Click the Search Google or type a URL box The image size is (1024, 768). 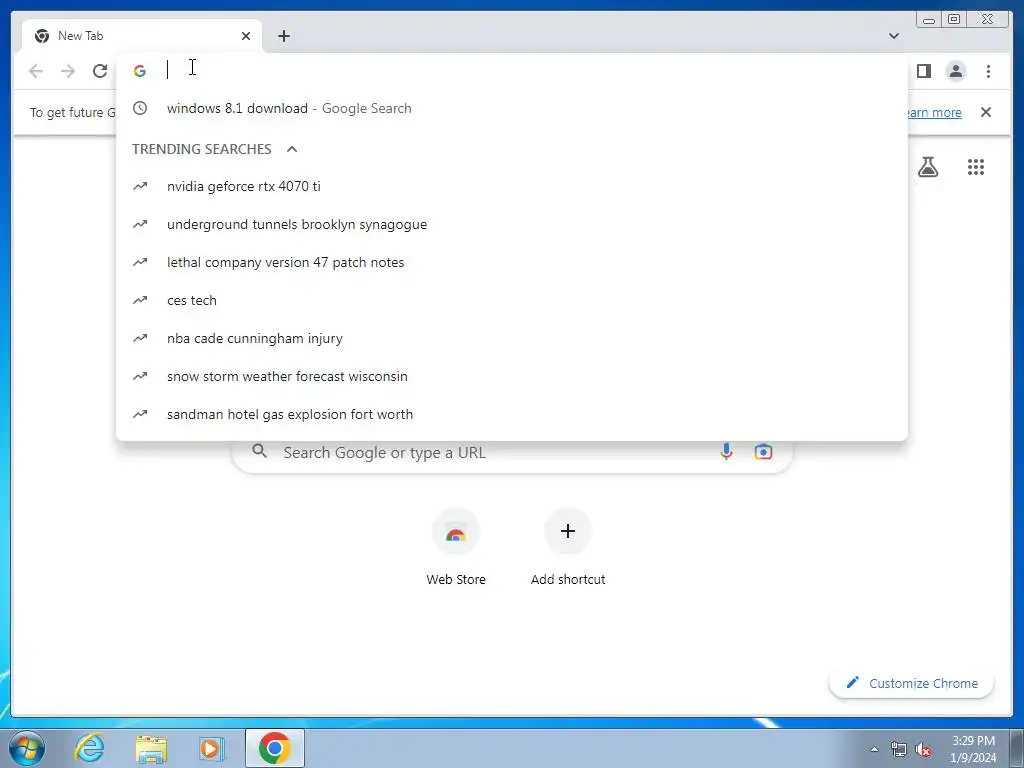click(x=512, y=452)
